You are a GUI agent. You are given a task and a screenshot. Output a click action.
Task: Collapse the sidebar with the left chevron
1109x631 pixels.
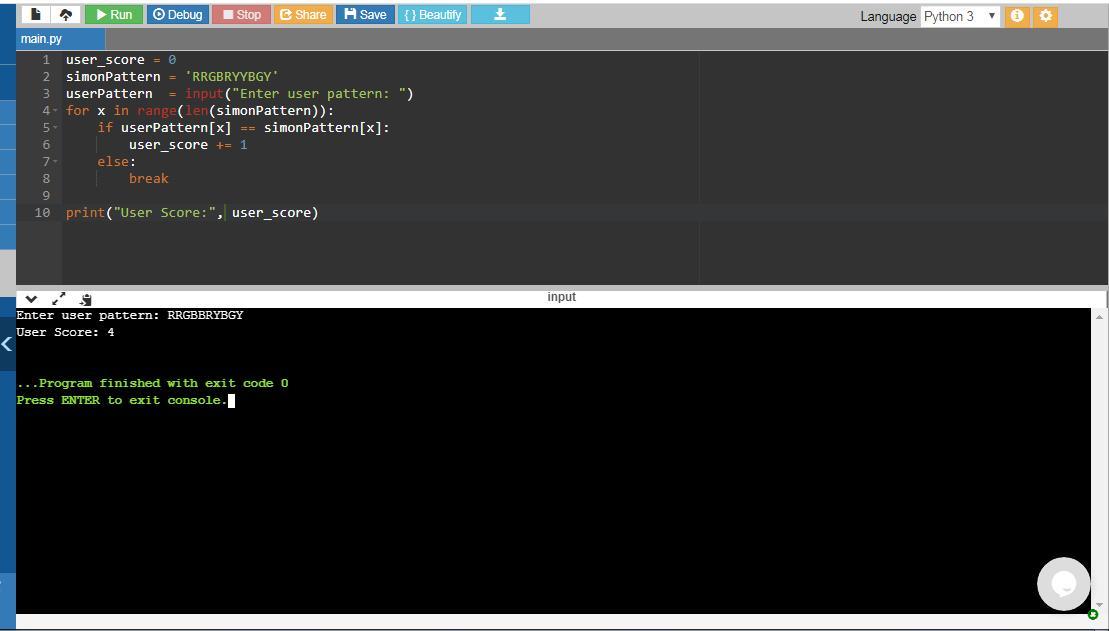pyautogui.click(x=7, y=345)
